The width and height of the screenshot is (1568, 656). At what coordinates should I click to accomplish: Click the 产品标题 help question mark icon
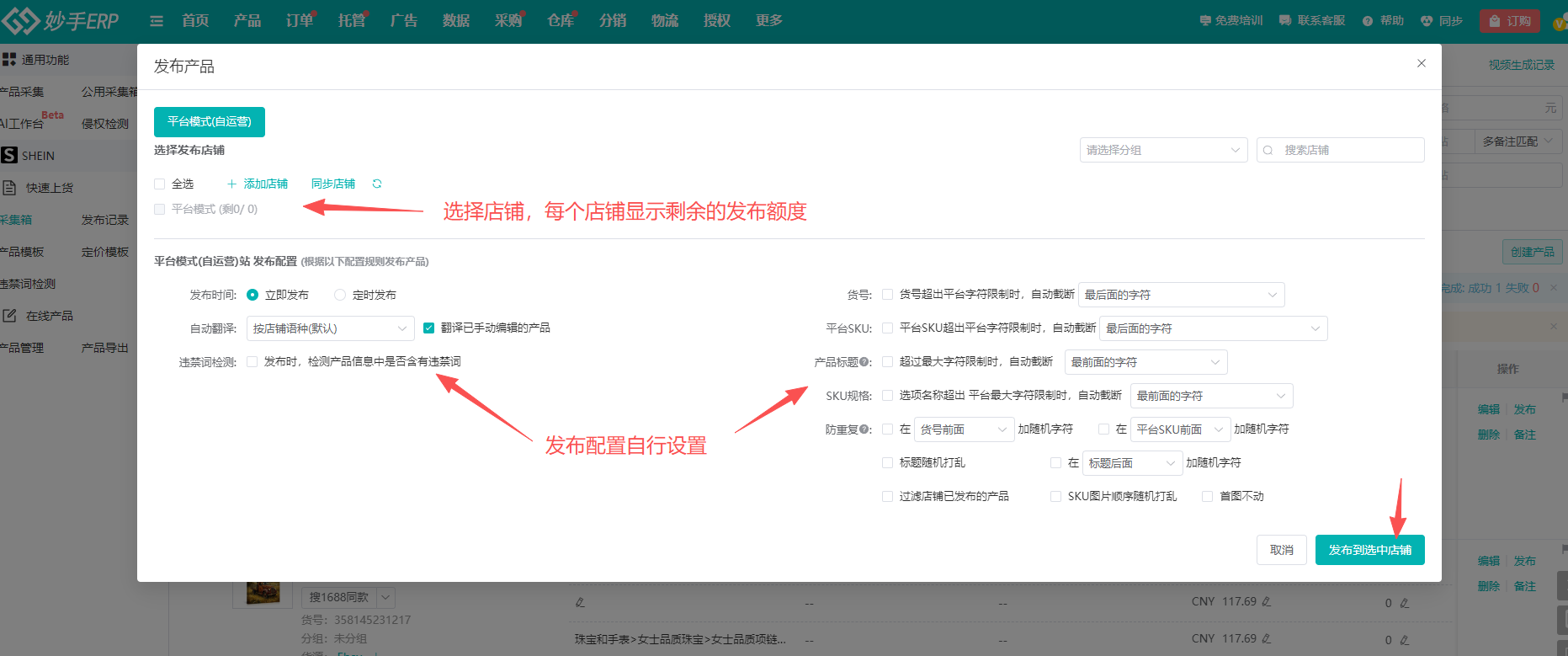865,362
